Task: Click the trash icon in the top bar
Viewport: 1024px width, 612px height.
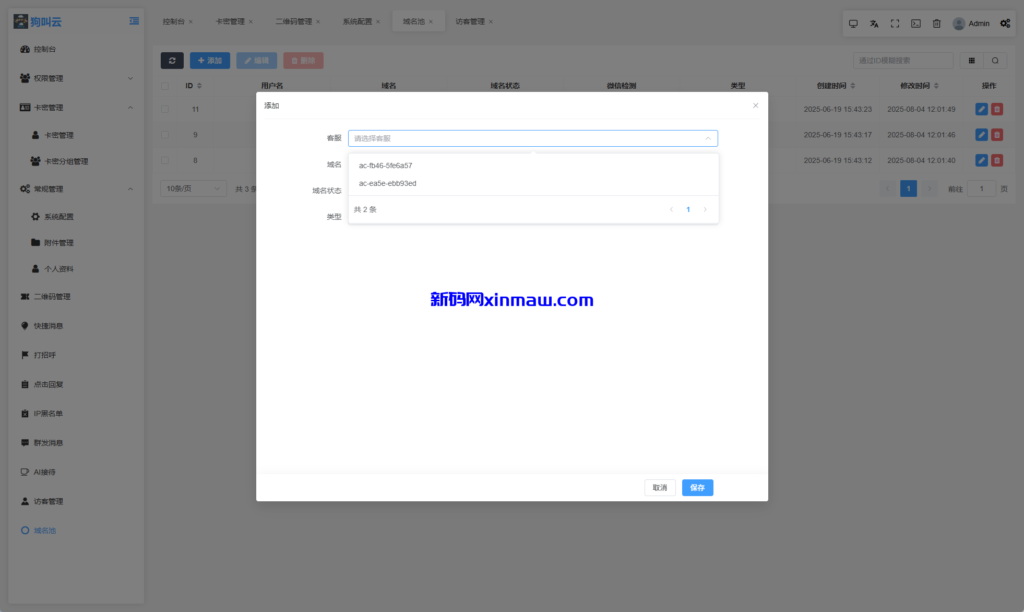Action: (x=936, y=23)
